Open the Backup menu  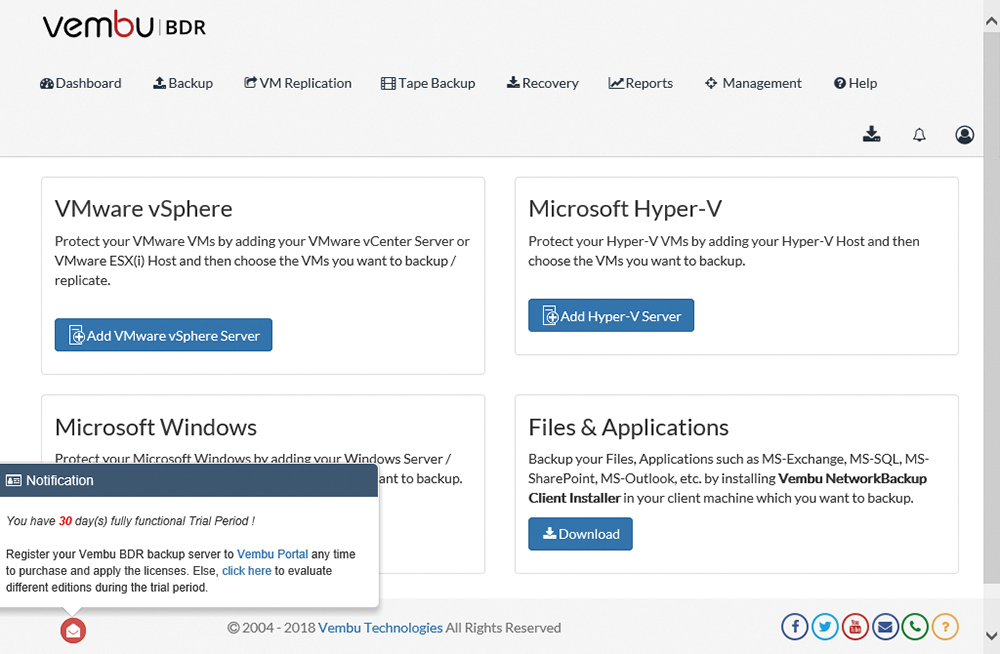(183, 83)
